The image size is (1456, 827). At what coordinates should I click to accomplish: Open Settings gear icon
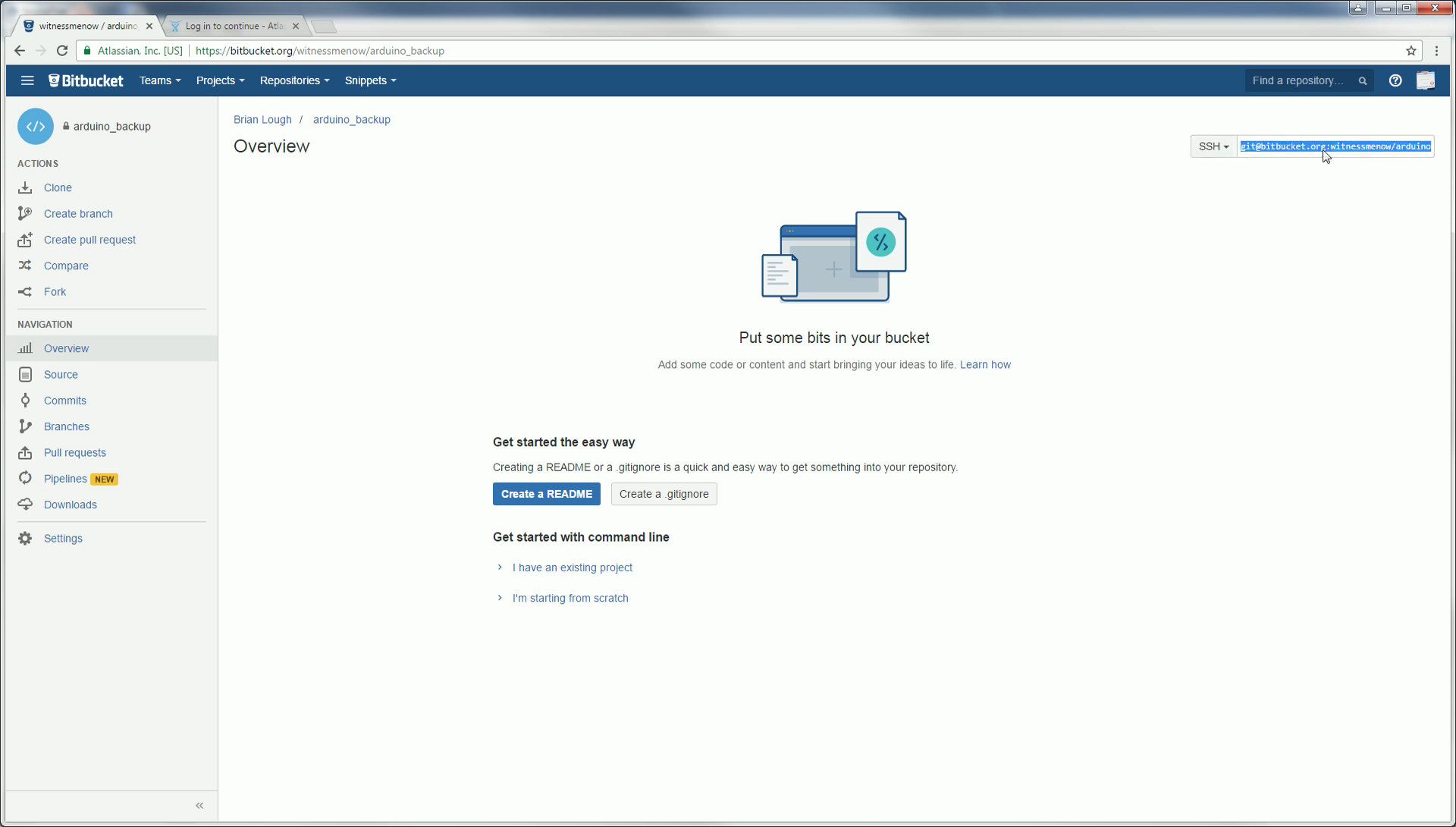[x=25, y=538]
